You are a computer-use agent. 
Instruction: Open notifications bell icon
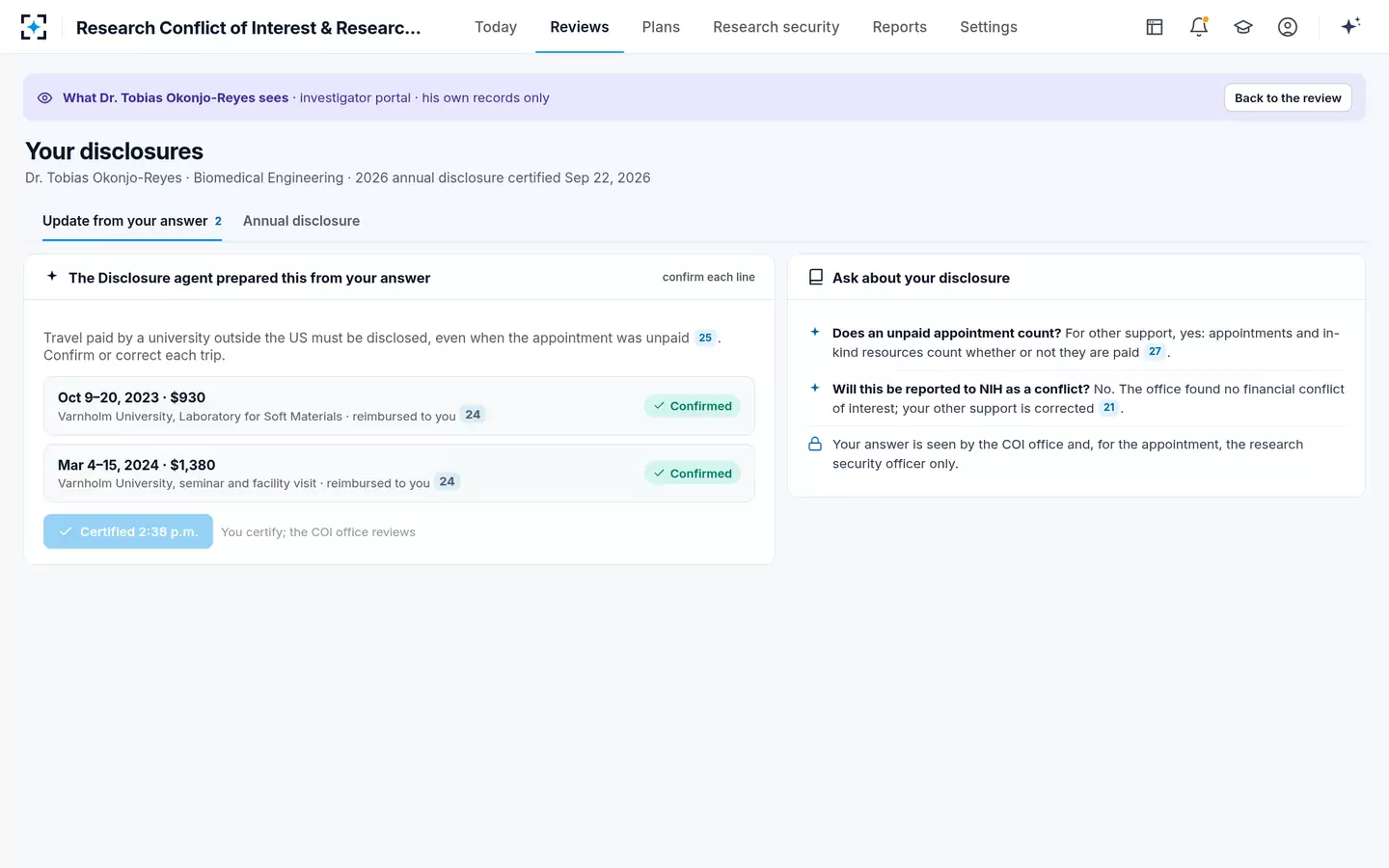click(x=1199, y=27)
